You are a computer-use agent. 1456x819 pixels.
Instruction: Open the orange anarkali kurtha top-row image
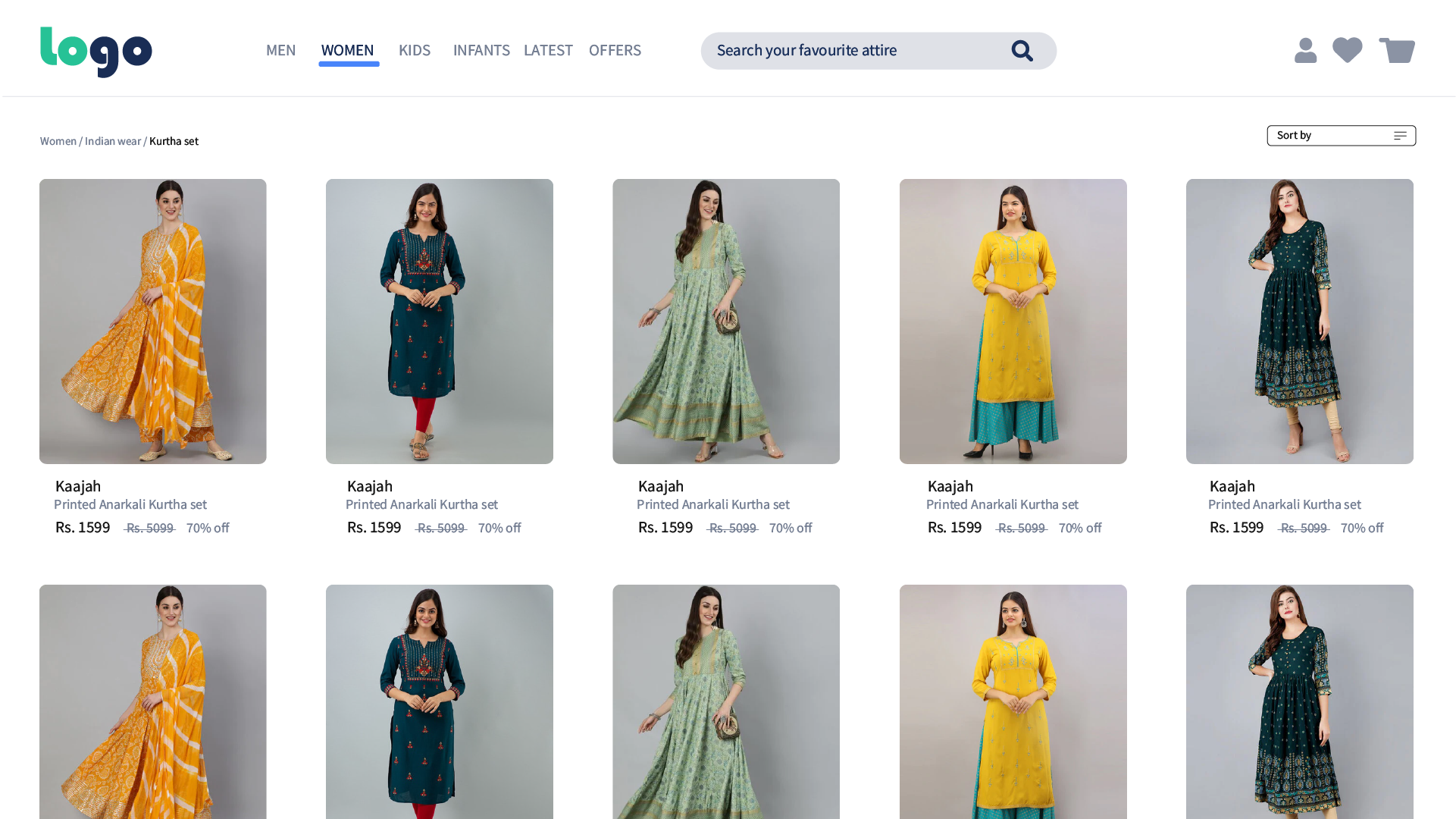(153, 322)
